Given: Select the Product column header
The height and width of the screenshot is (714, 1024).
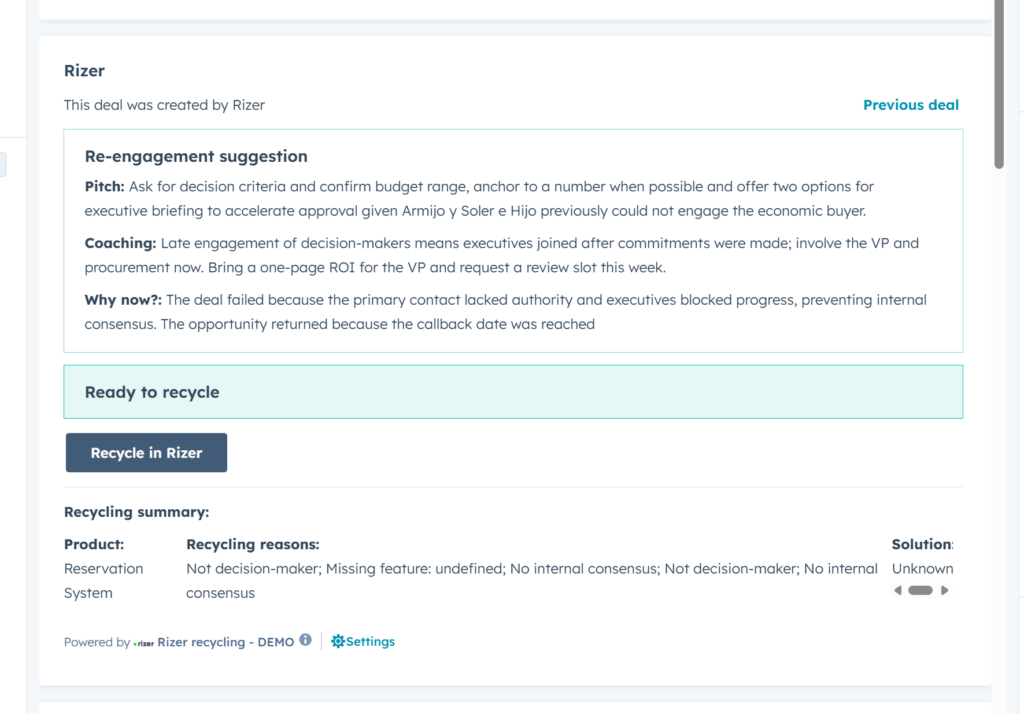Looking at the screenshot, I should coord(94,544).
